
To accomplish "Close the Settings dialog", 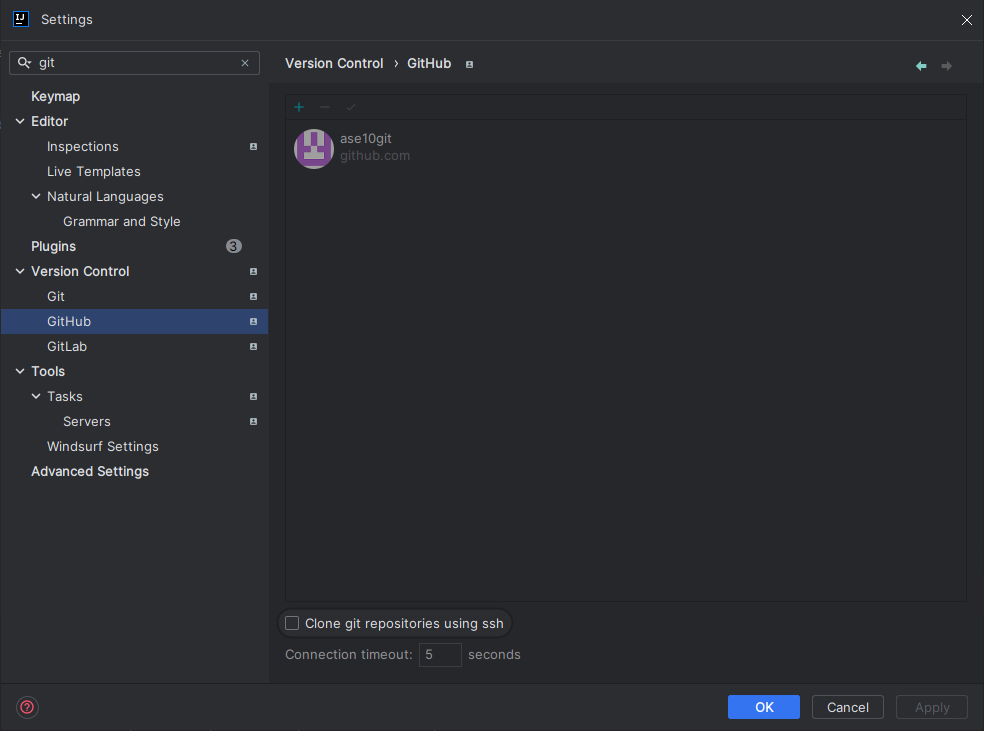I will click(x=966, y=20).
